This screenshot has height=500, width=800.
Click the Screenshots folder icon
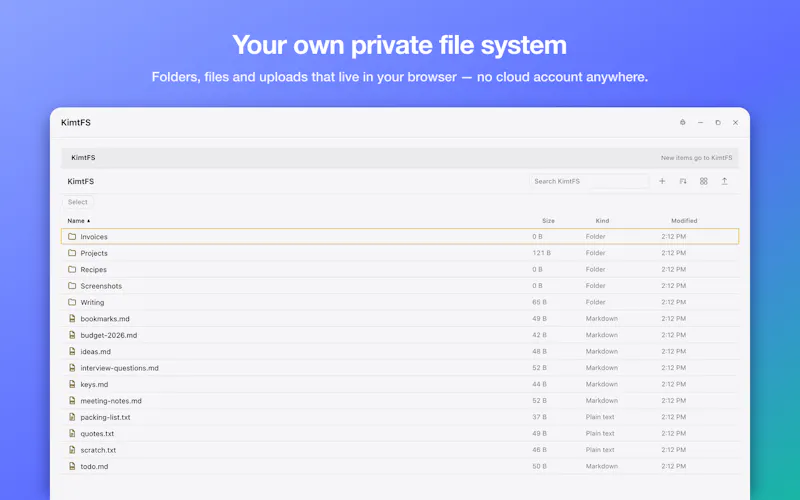(x=72, y=286)
